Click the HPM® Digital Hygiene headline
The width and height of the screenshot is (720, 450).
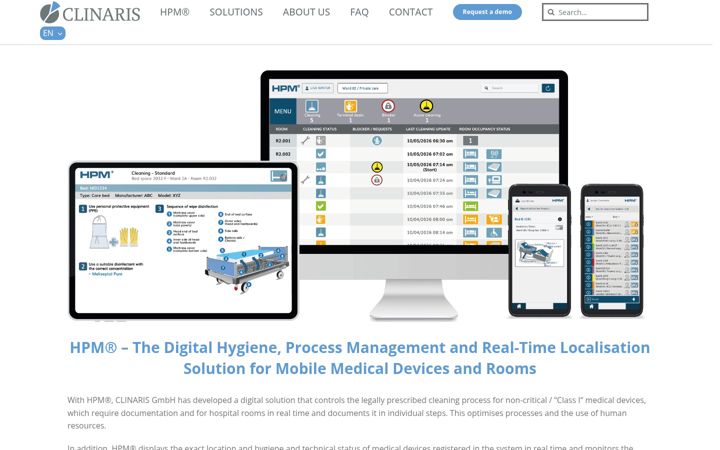coord(360,358)
